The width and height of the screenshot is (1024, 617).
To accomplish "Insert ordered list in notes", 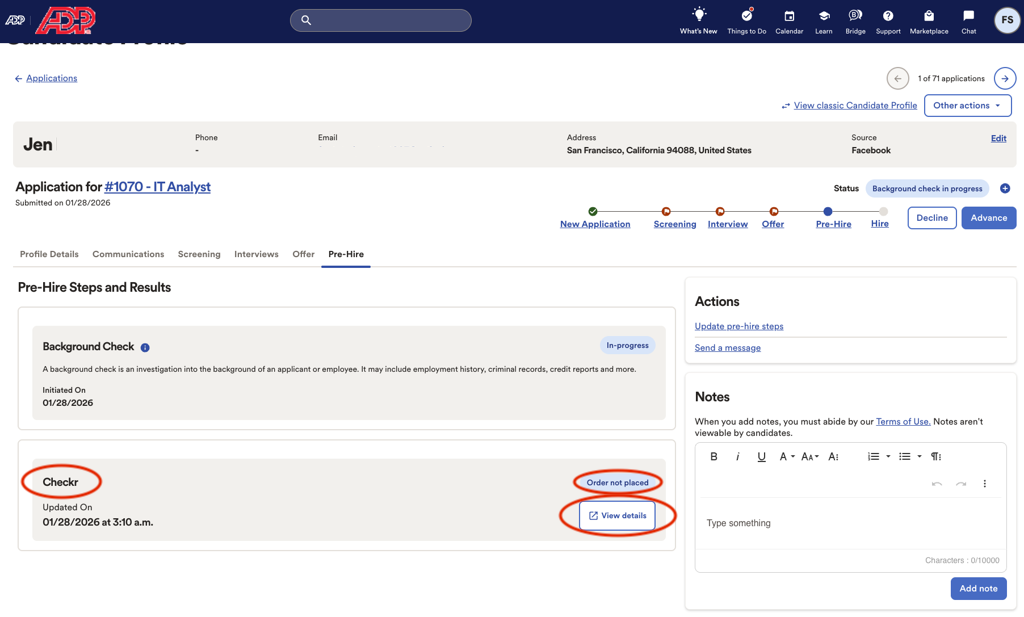I will pyautogui.click(x=873, y=456).
